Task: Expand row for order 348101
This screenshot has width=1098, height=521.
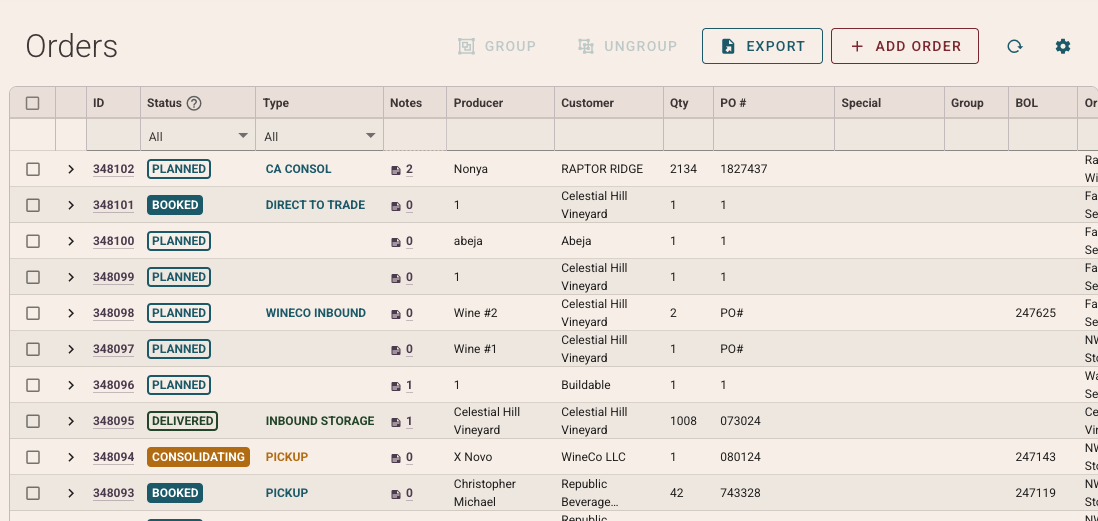Action: 71,204
